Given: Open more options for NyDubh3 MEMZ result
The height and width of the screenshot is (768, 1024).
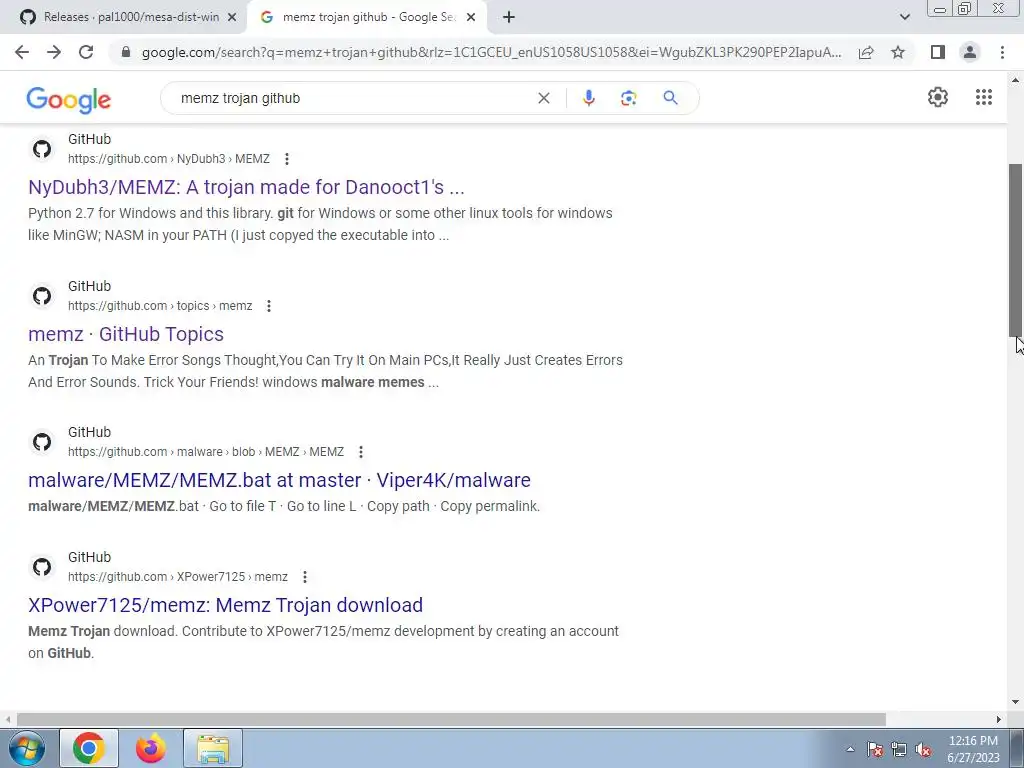Looking at the screenshot, I should coord(286,159).
